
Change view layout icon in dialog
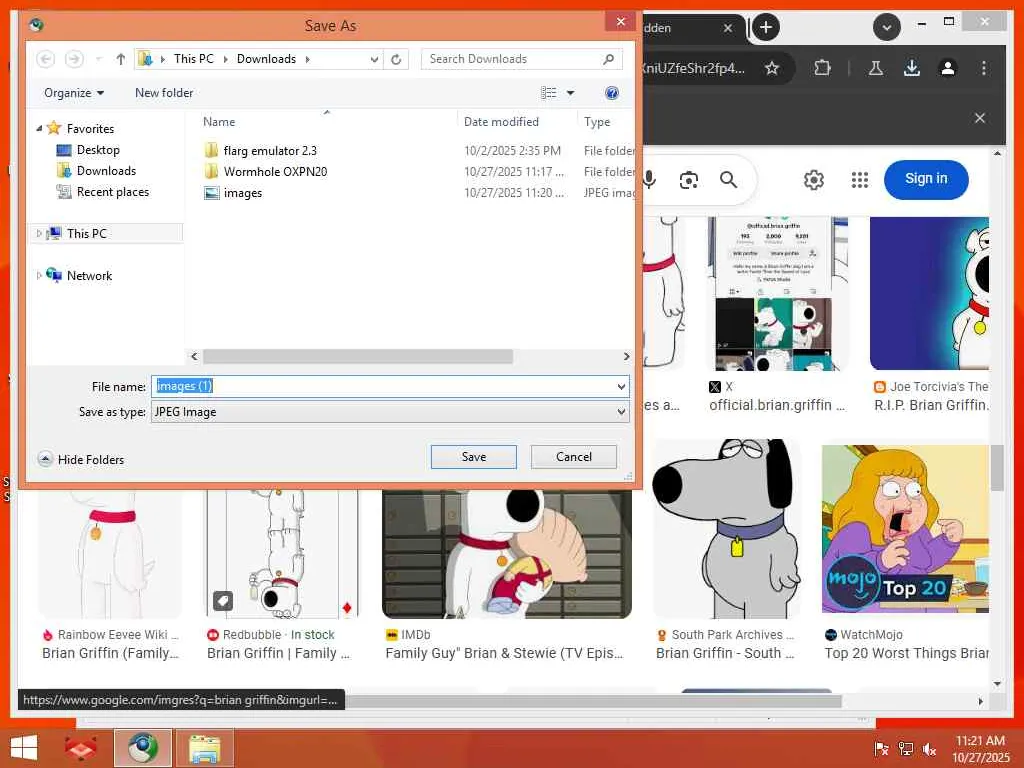point(549,93)
